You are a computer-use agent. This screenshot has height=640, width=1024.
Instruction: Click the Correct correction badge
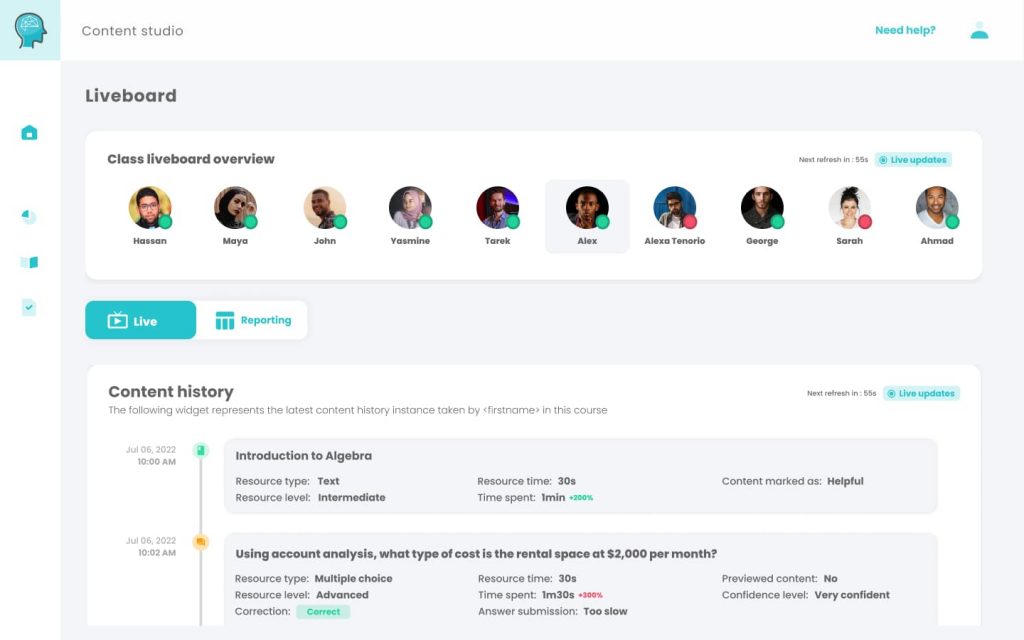pyautogui.click(x=323, y=612)
